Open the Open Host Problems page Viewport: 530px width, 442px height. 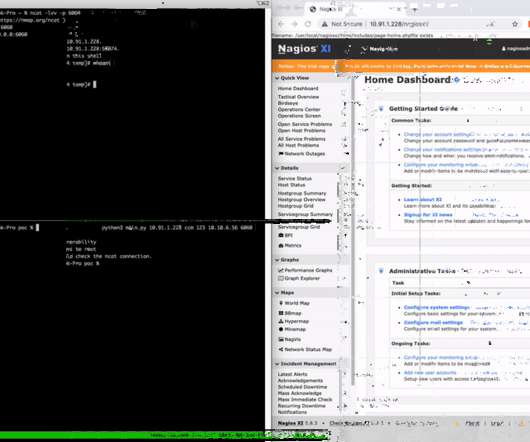tap(301, 130)
